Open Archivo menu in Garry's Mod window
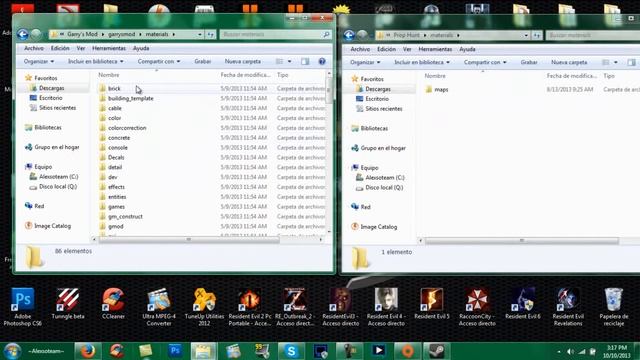The height and width of the screenshot is (360, 640). point(33,48)
